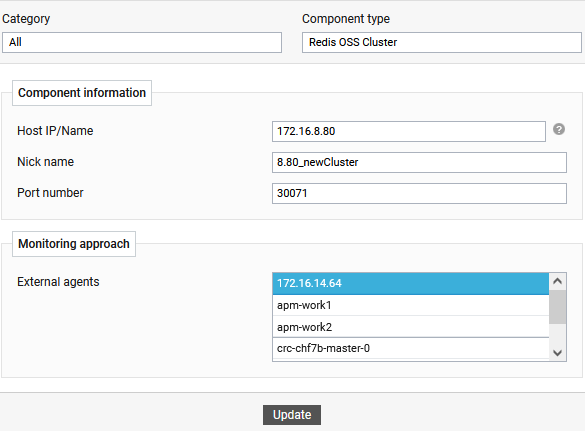Click the scrollbar track below the thumb

(557, 334)
